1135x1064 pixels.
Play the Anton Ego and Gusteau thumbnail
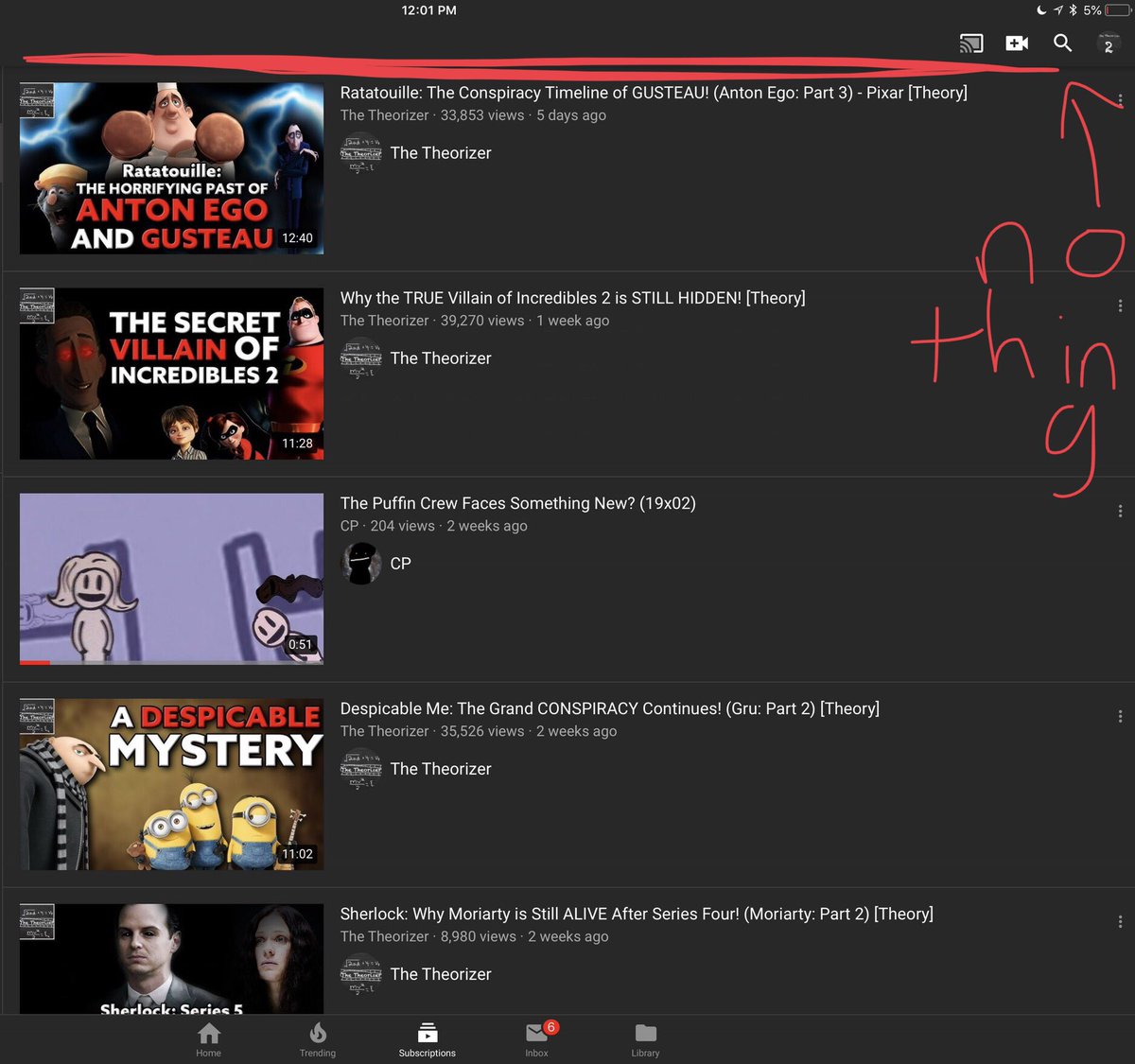point(171,168)
